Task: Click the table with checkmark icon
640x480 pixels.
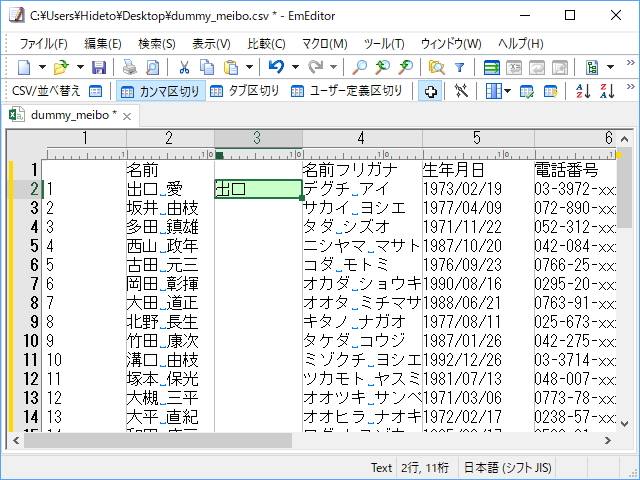Action: [x=527, y=91]
